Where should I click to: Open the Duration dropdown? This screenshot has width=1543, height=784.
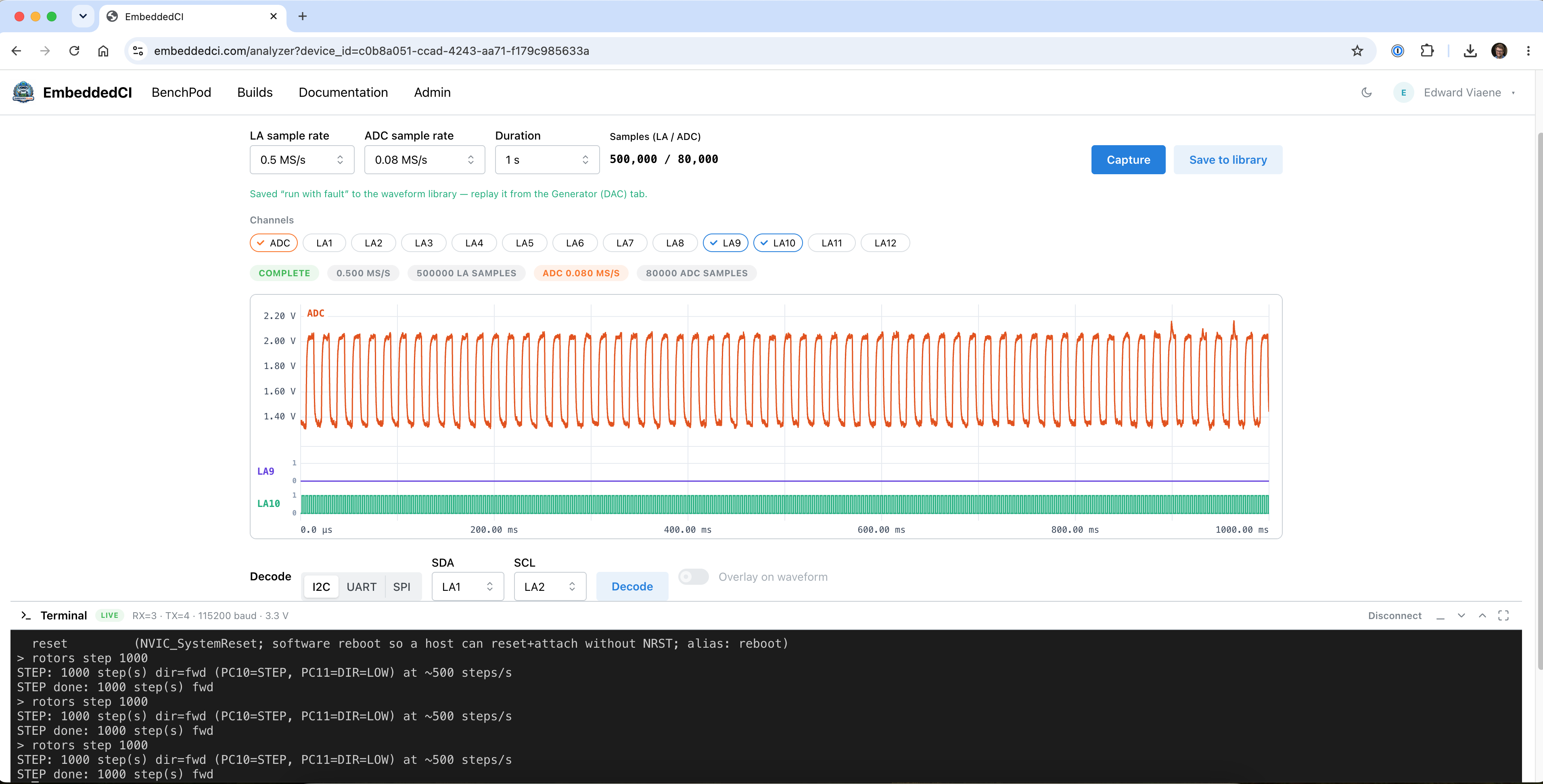pyautogui.click(x=548, y=160)
